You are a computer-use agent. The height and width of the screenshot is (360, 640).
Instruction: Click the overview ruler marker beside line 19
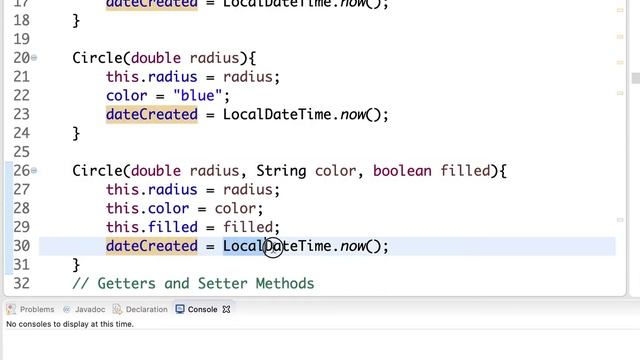(620, 37)
